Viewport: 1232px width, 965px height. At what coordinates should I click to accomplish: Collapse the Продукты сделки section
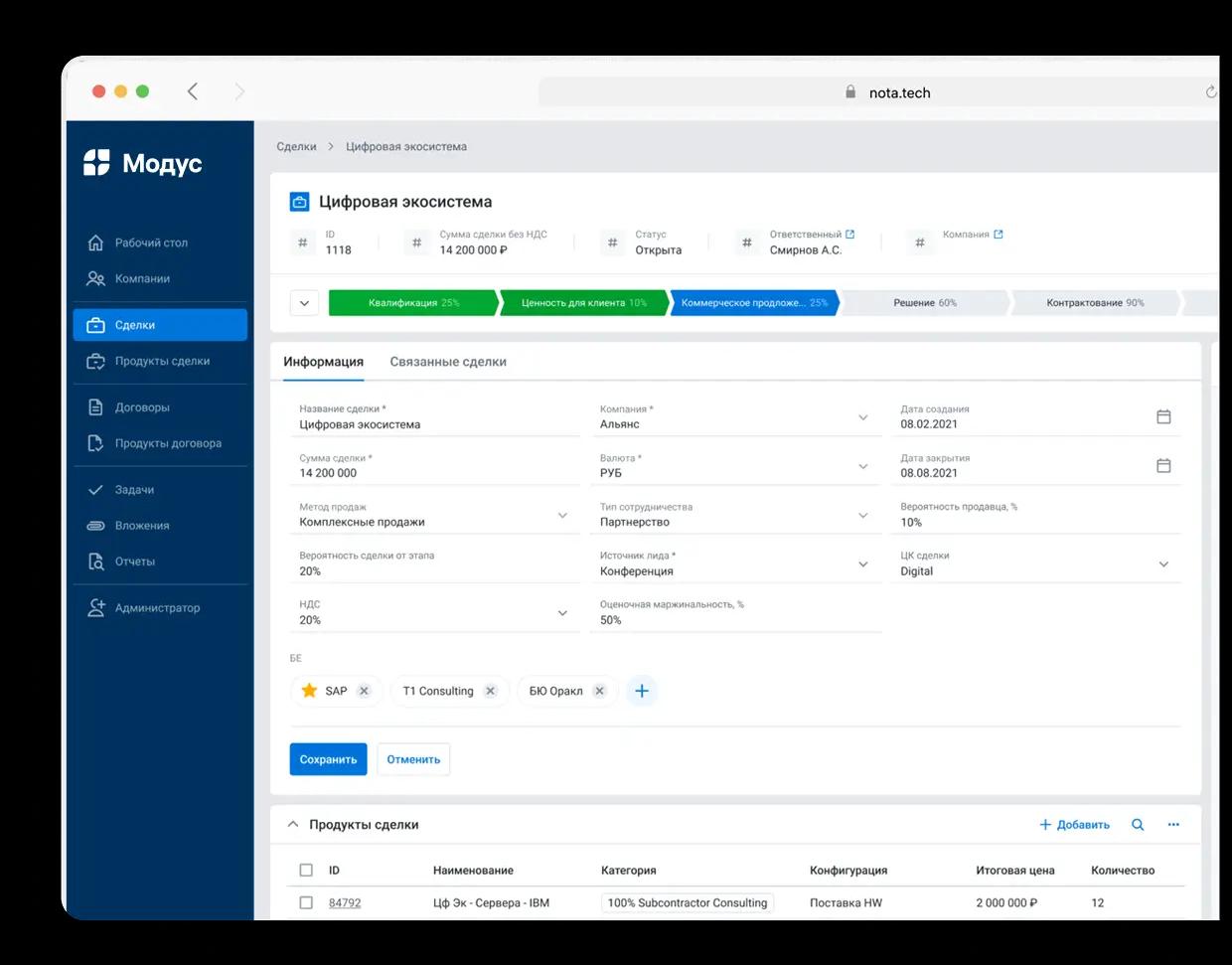(293, 824)
